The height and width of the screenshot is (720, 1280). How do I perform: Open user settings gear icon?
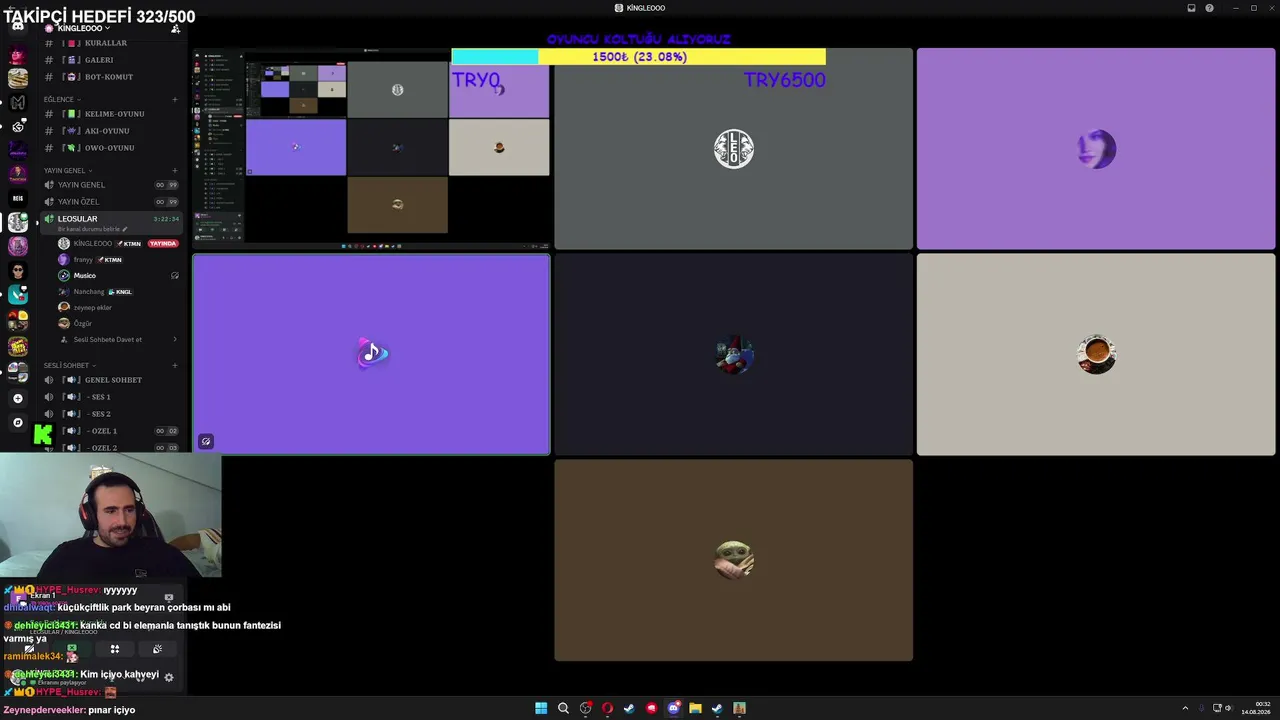pyautogui.click(x=169, y=677)
